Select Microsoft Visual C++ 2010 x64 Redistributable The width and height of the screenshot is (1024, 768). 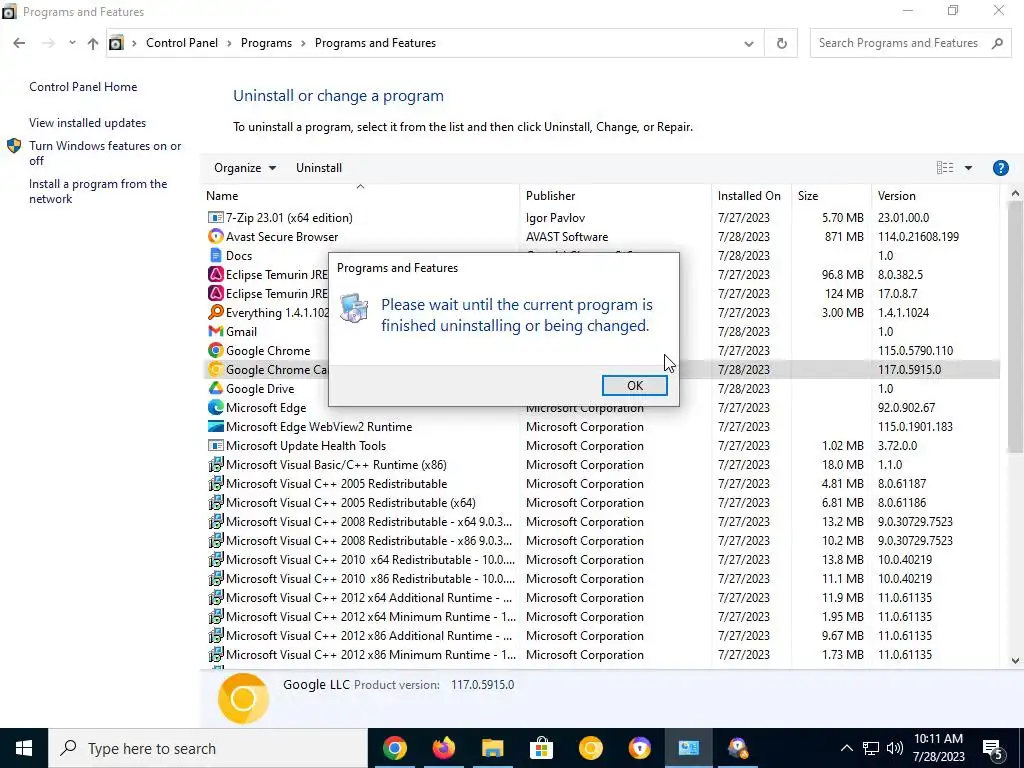tap(601, 560)
